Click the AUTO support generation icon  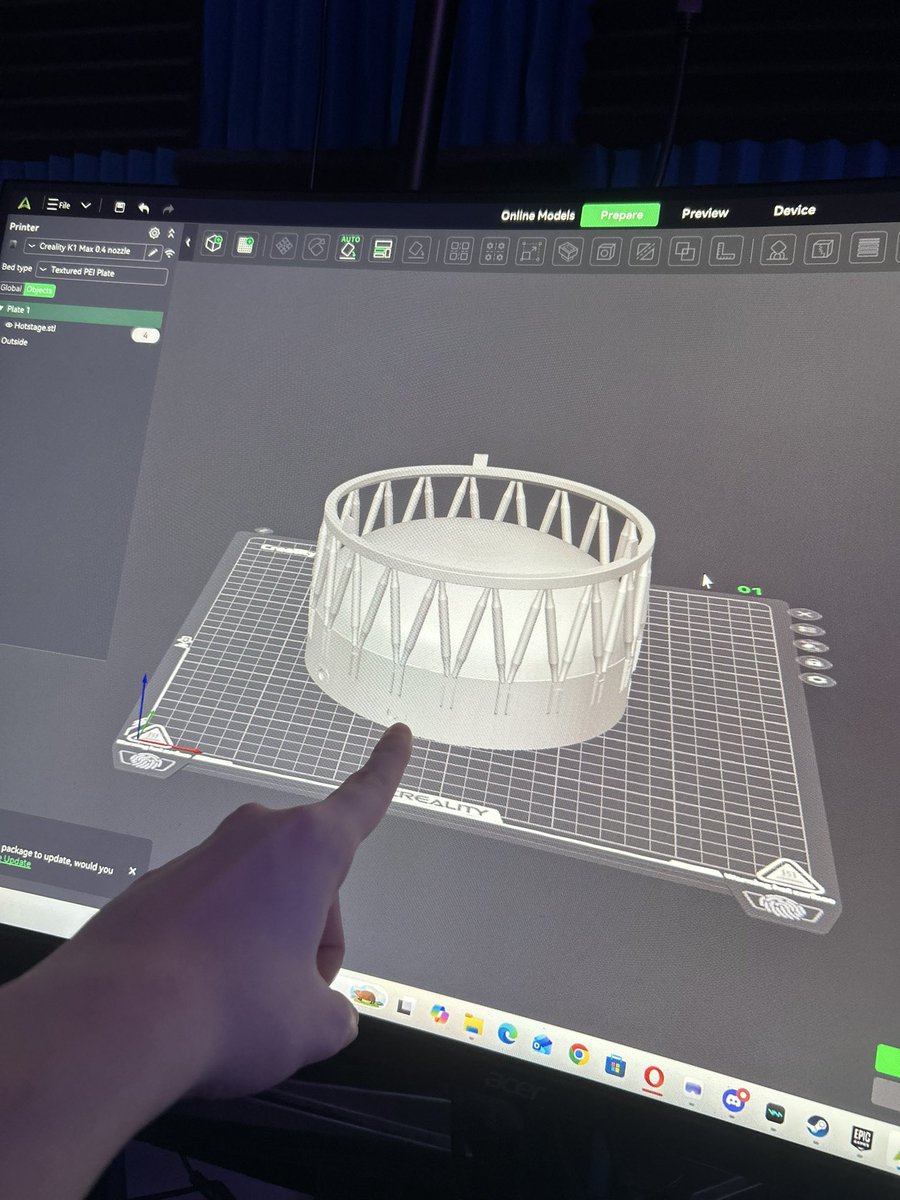[x=349, y=247]
